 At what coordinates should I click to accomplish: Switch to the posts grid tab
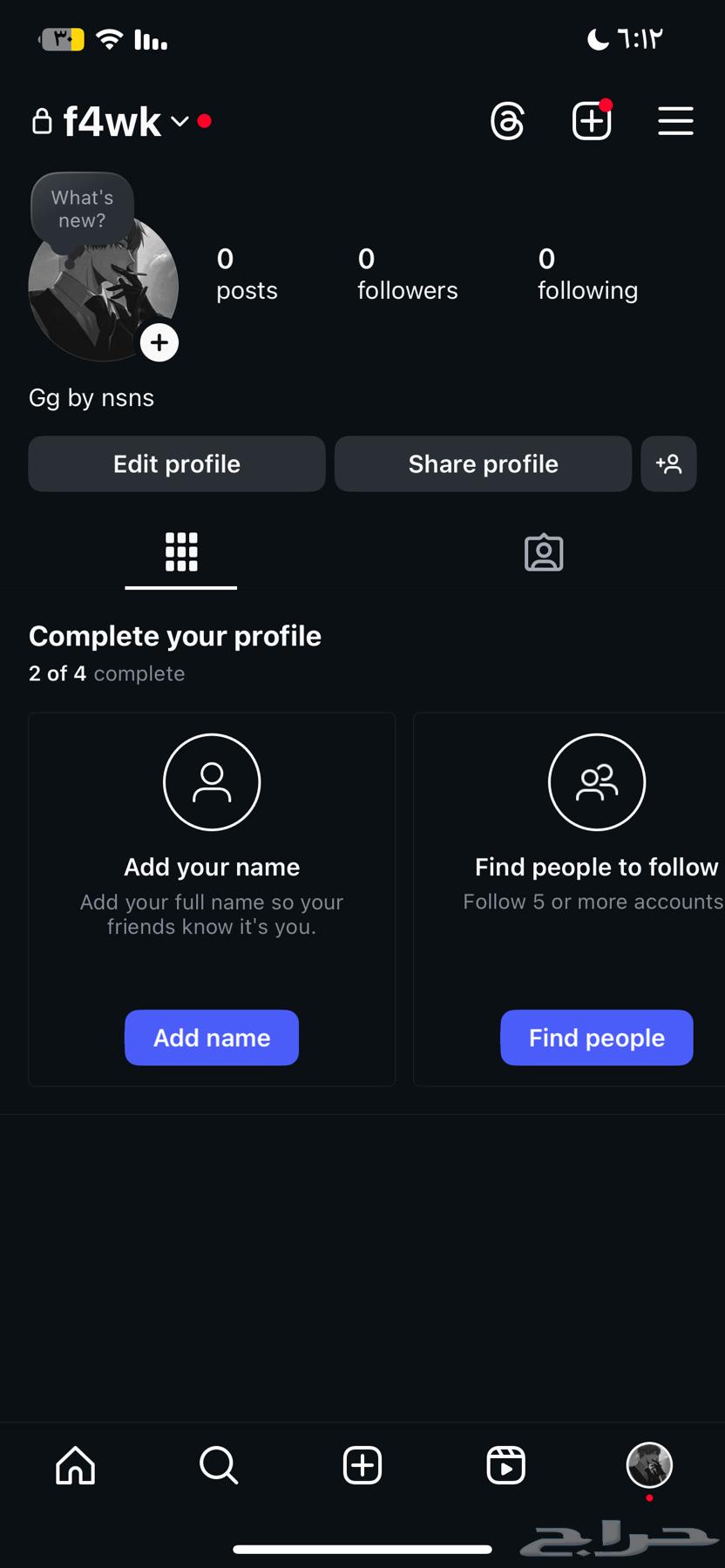point(181,552)
